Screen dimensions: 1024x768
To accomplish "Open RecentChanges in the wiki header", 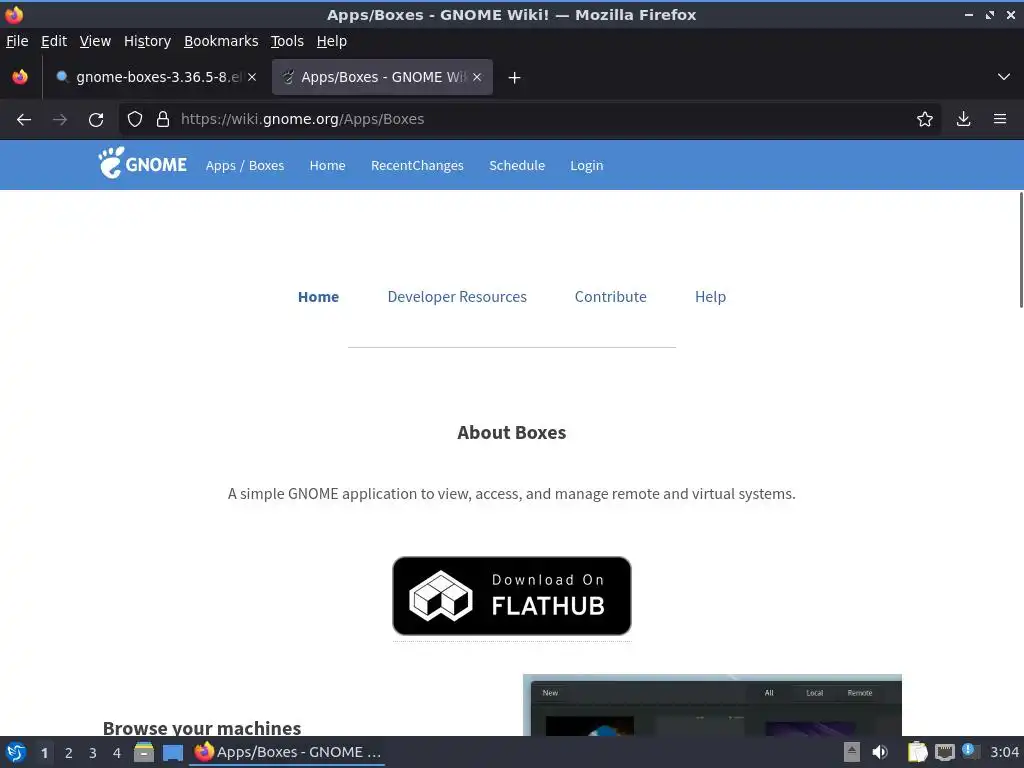I will pos(417,166).
